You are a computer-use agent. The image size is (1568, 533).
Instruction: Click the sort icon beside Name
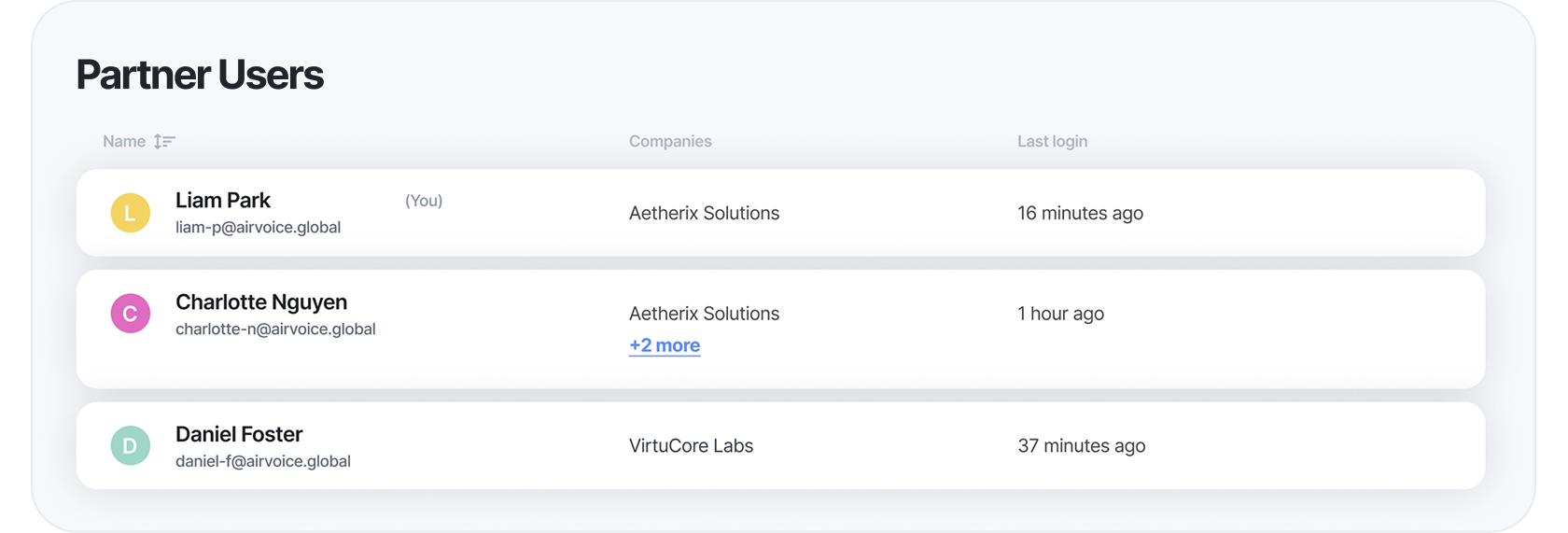point(164,142)
